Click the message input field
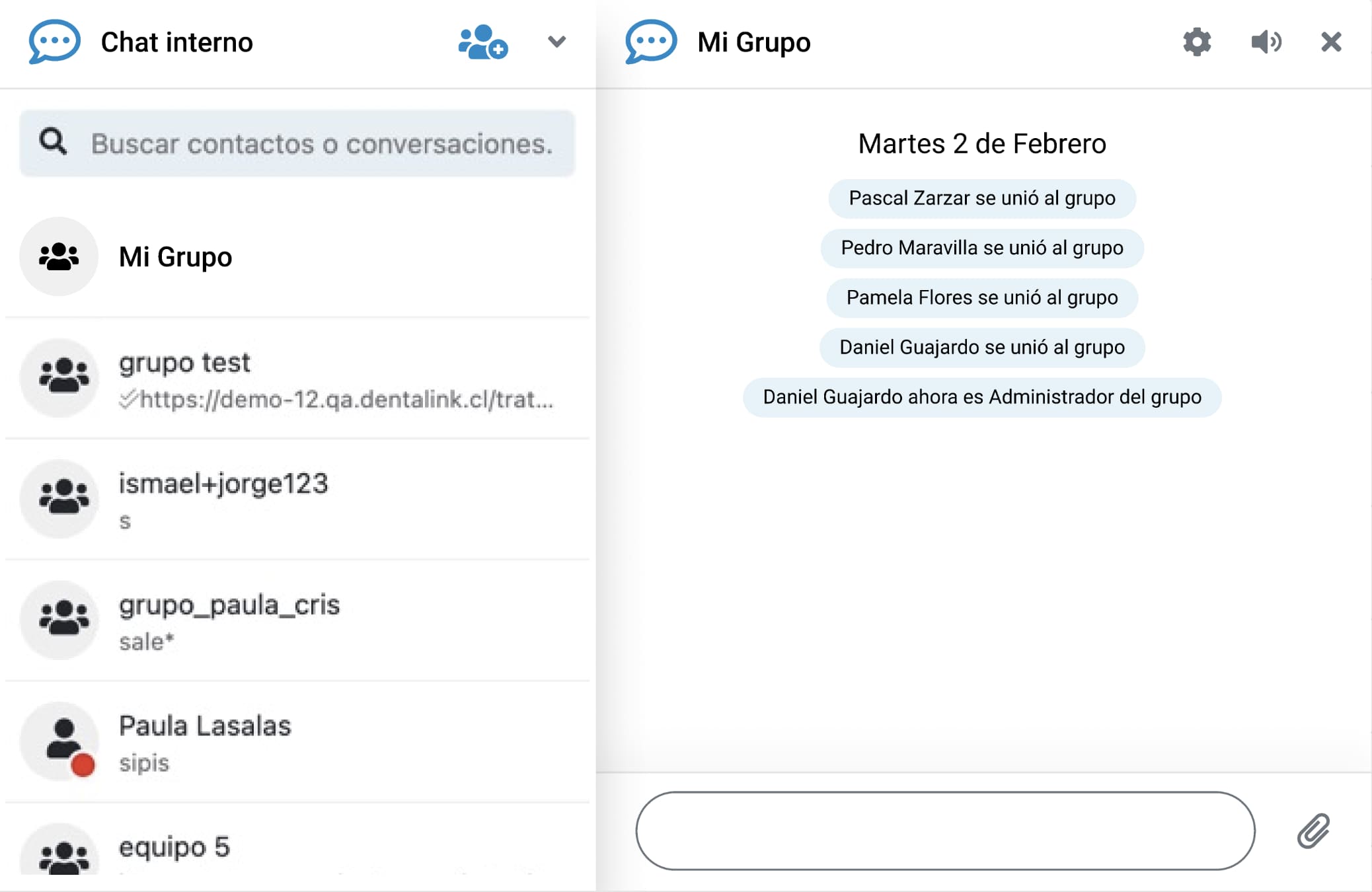The image size is (1372, 892). pyautogui.click(x=945, y=831)
